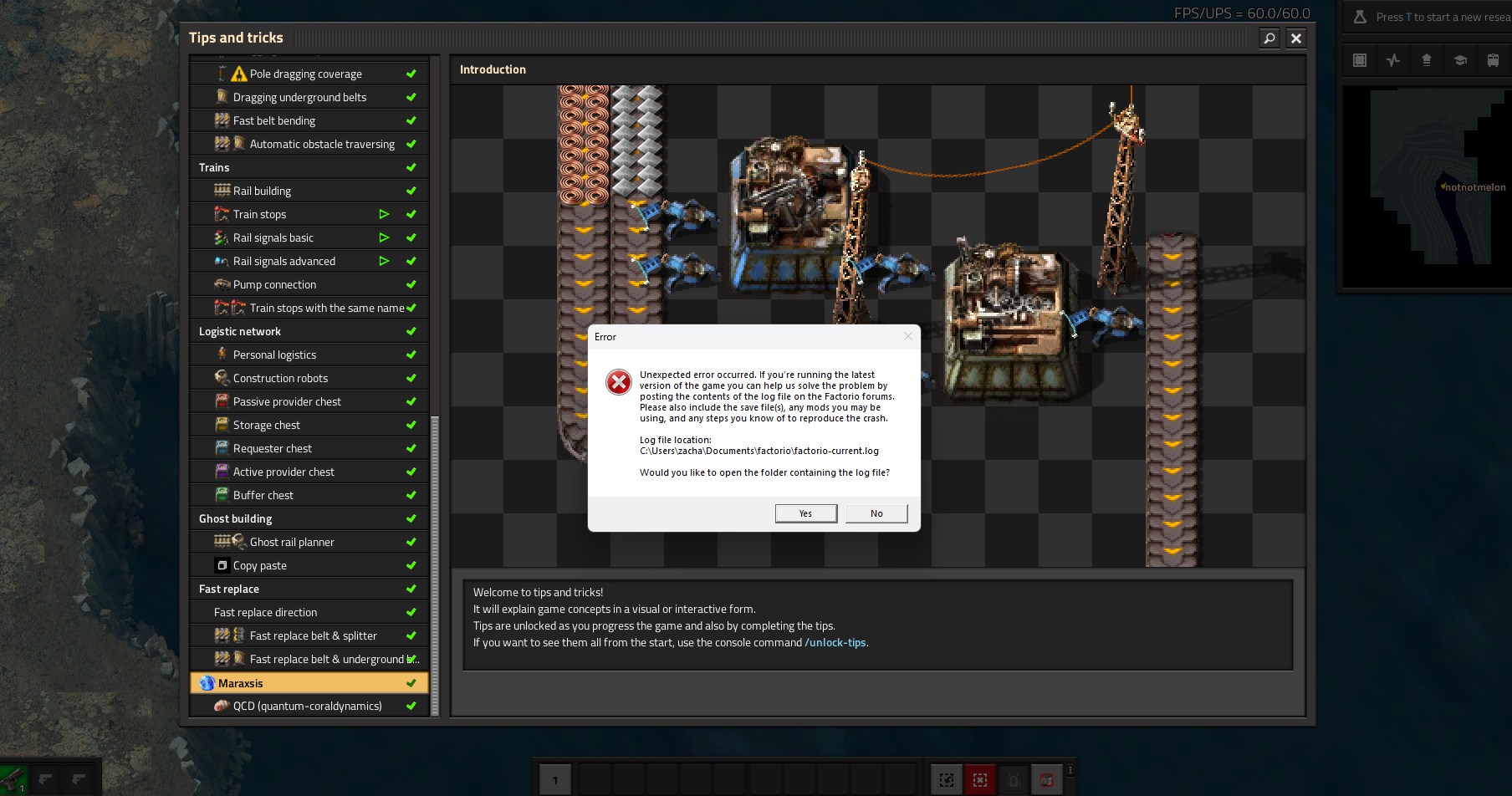Open the production statistics graph icon
1512x796 pixels.
click(1393, 60)
